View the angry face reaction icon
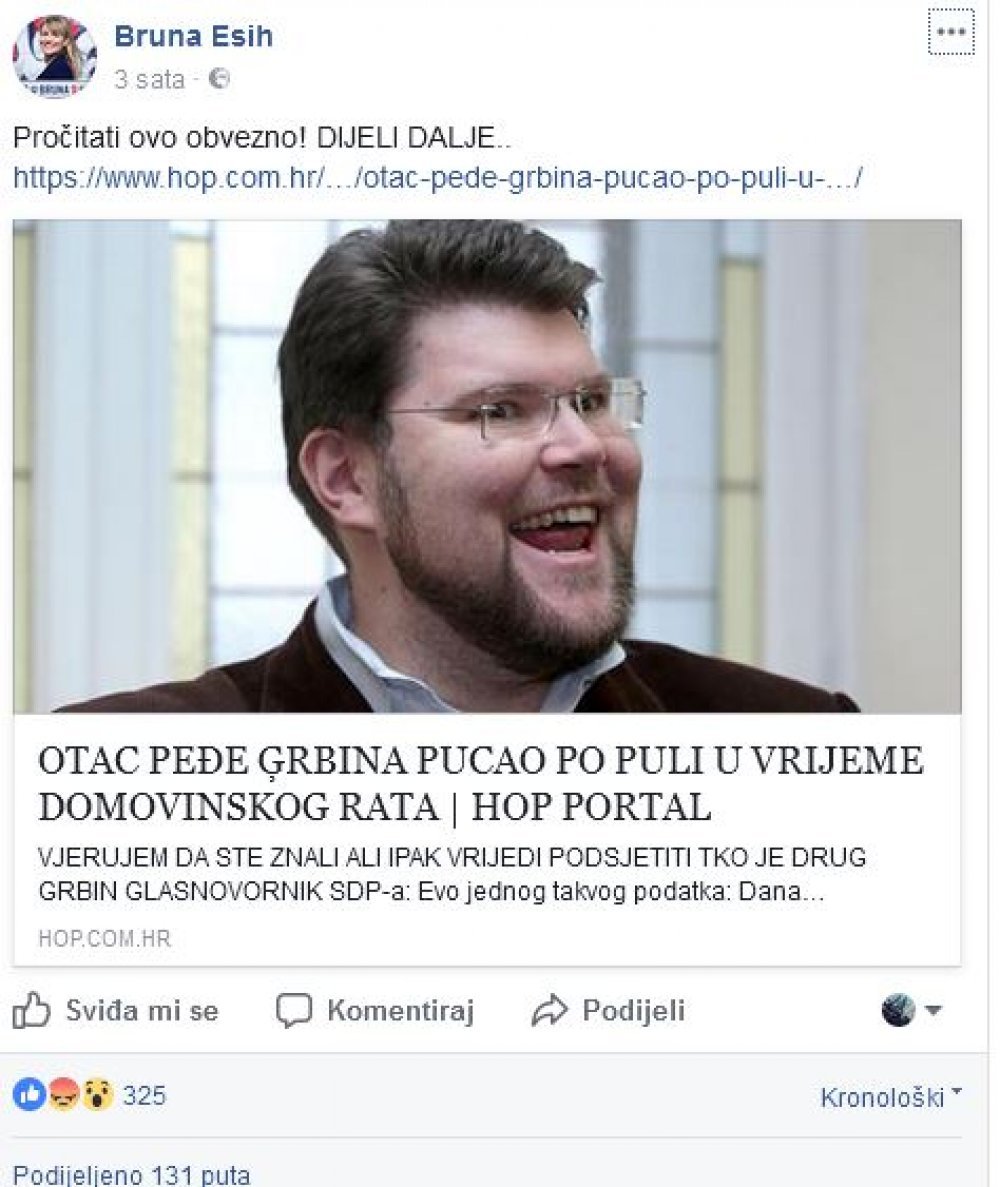Viewport: 1000px width, 1187px height. click(x=64, y=1095)
